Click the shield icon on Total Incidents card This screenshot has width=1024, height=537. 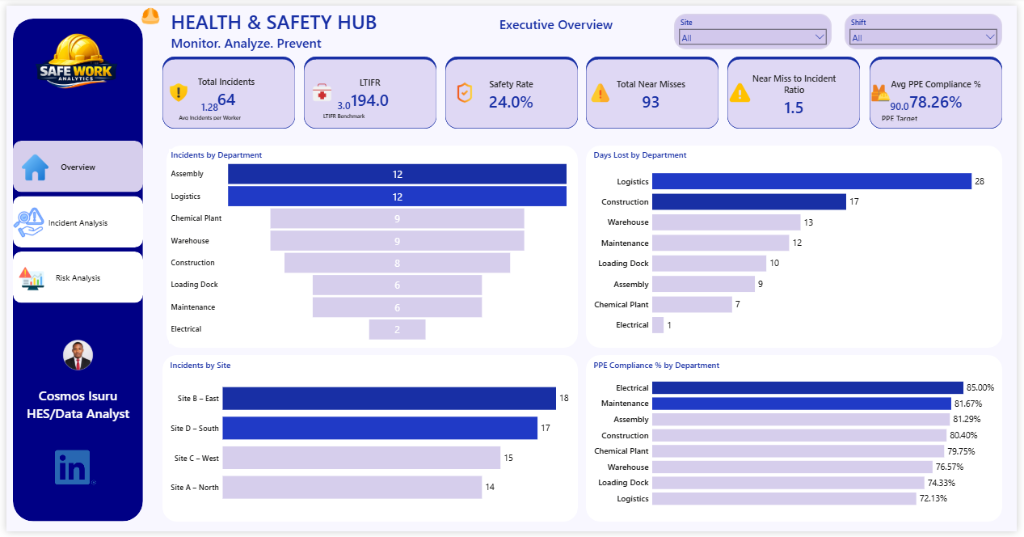(178, 92)
